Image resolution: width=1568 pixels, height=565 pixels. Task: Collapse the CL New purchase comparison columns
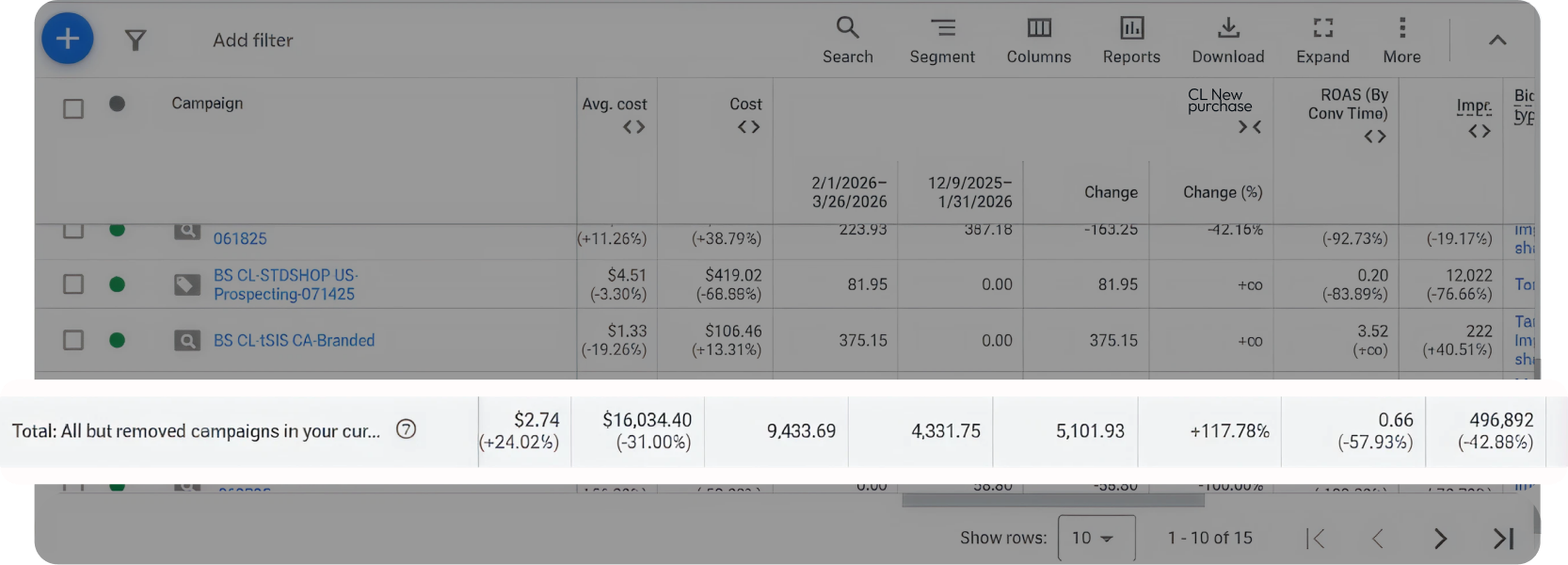click(x=1250, y=127)
